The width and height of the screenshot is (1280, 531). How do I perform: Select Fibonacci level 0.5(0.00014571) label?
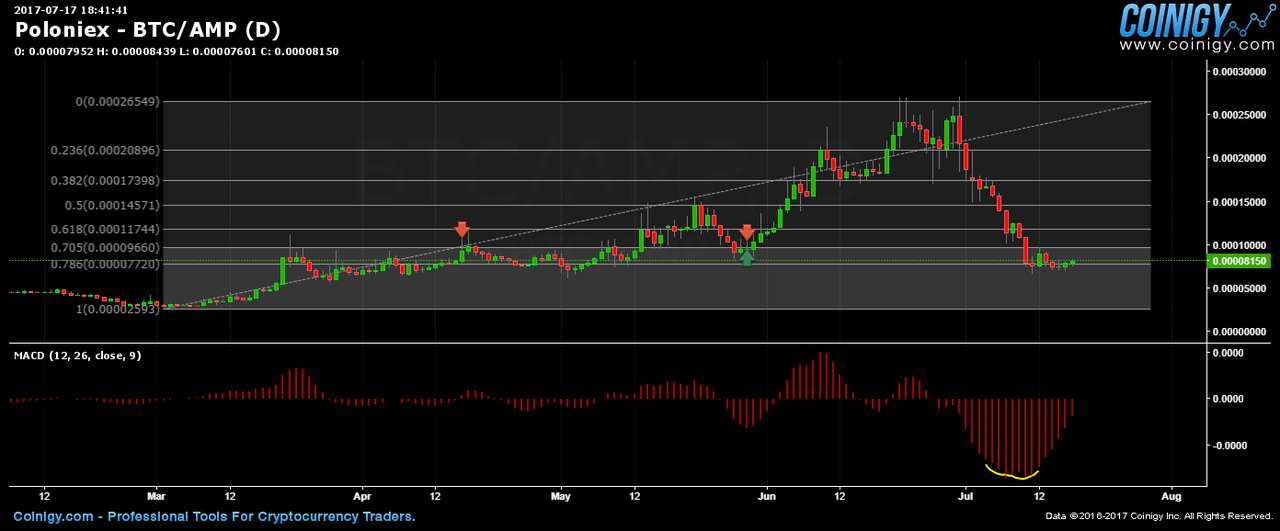[110, 205]
